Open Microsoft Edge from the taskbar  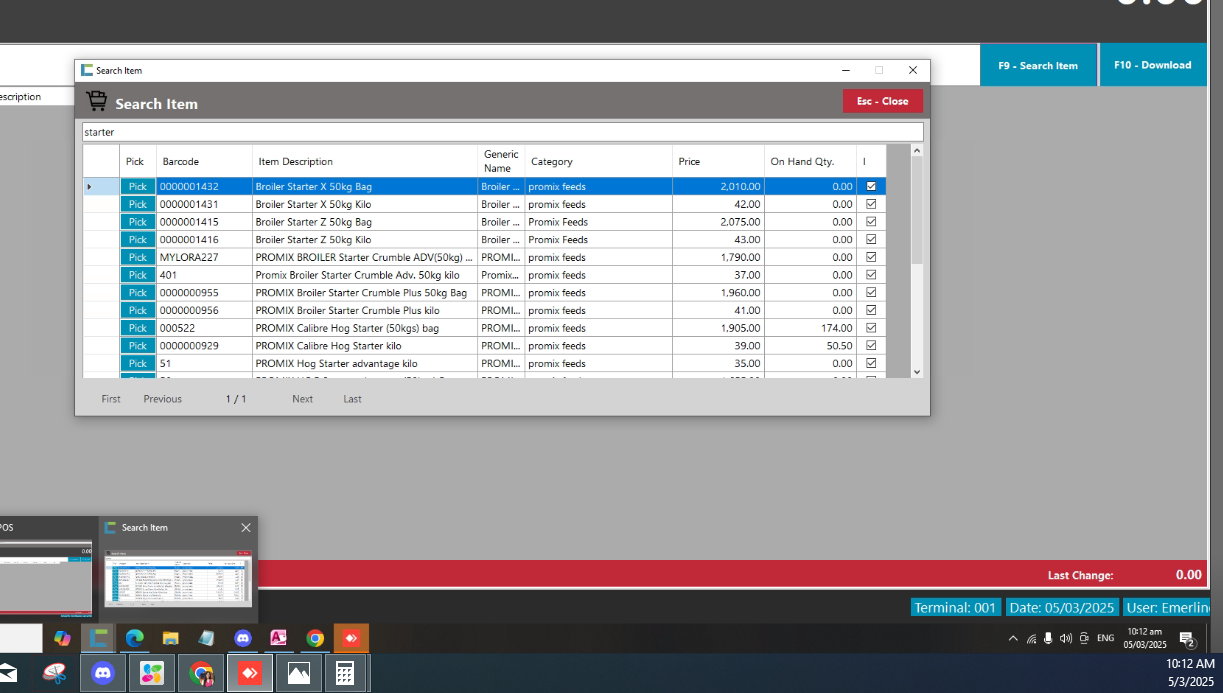coord(135,638)
